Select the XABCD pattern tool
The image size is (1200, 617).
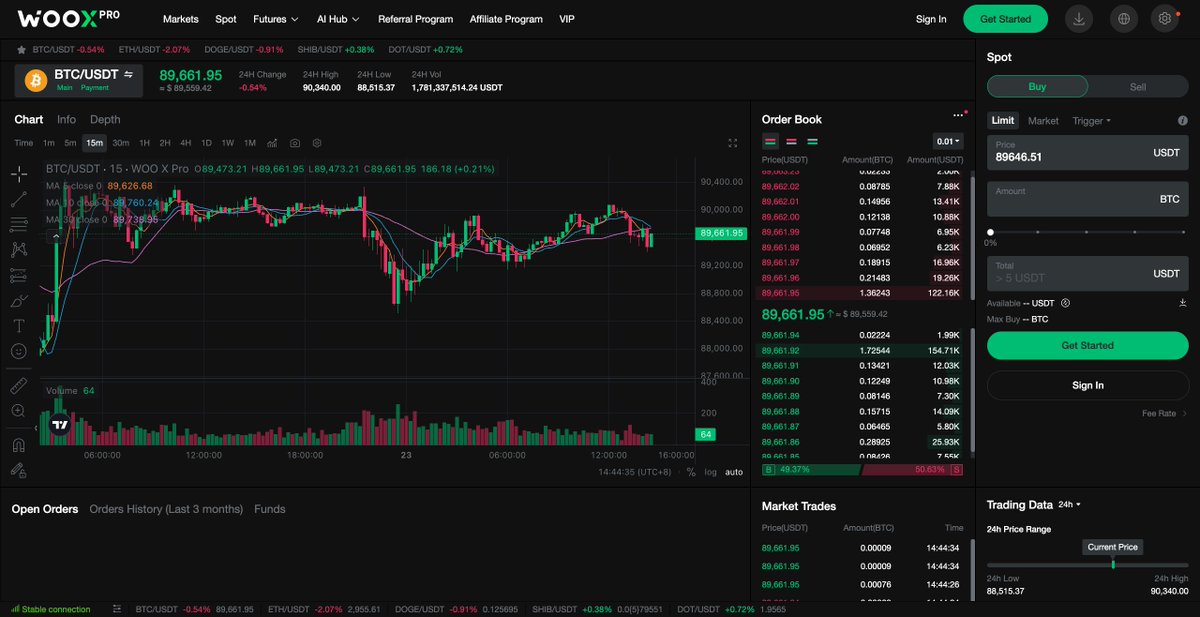pyautogui.click(x=18, y=249)
